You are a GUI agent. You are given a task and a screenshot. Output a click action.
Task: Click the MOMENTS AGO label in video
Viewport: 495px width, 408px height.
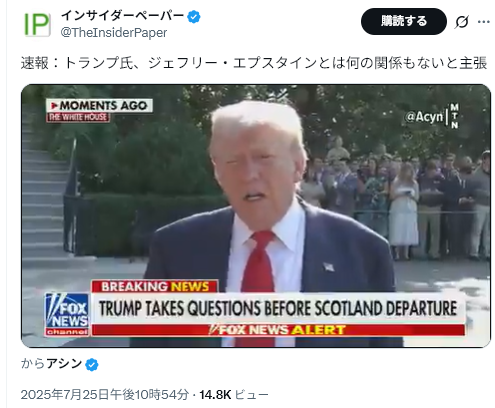[100, 106]
